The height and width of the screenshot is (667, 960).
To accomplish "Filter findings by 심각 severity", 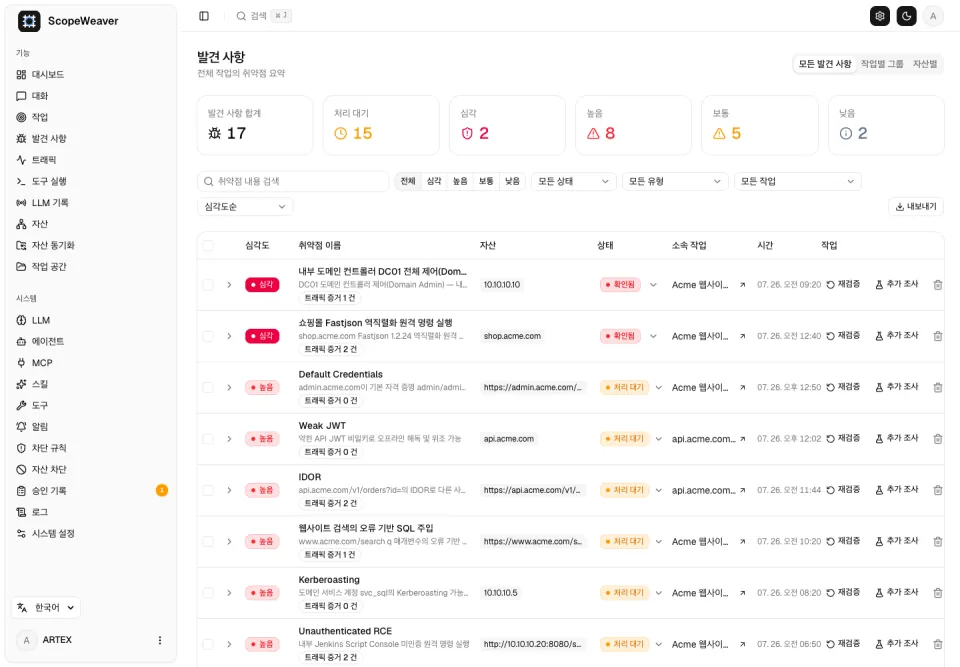I will click(434, 181).
